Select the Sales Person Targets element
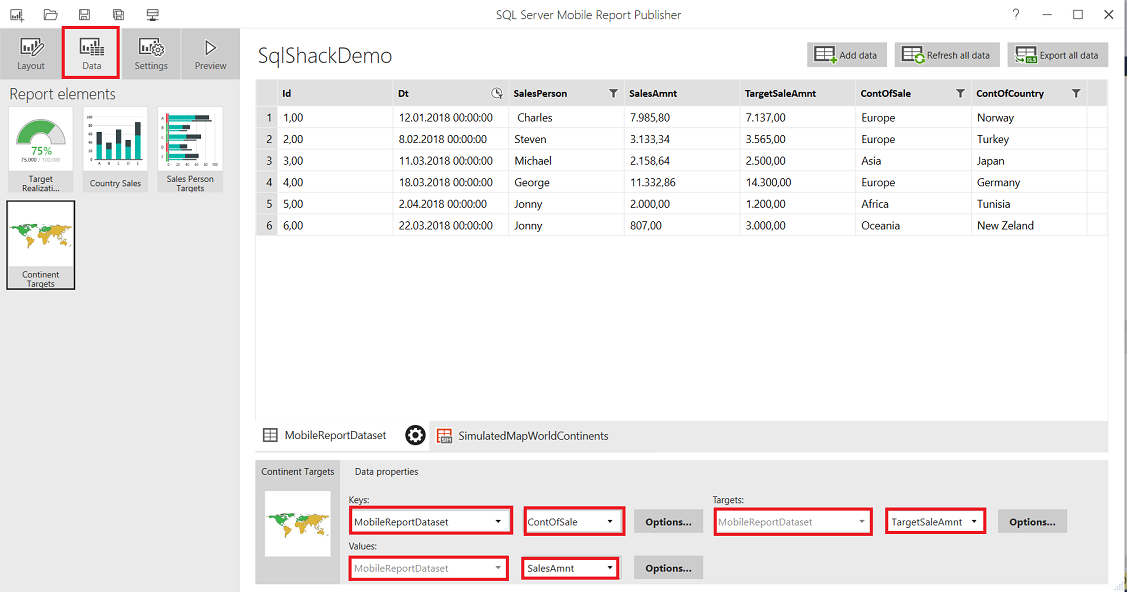1127x592 pixels. coord(190,149)
